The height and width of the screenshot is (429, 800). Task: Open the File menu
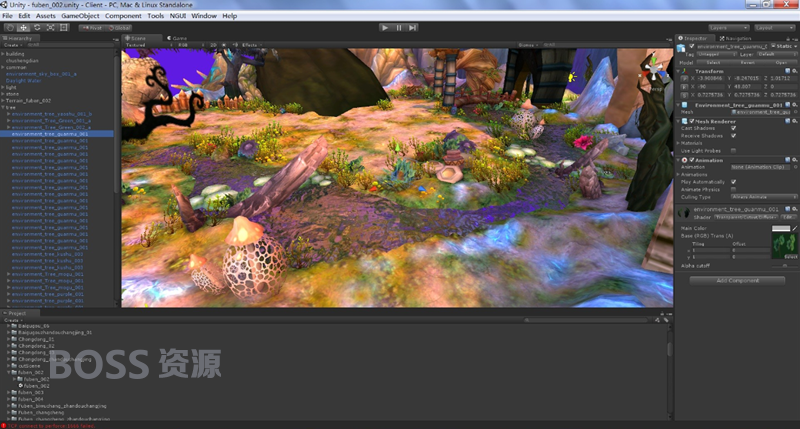click(x=7, y=16)
